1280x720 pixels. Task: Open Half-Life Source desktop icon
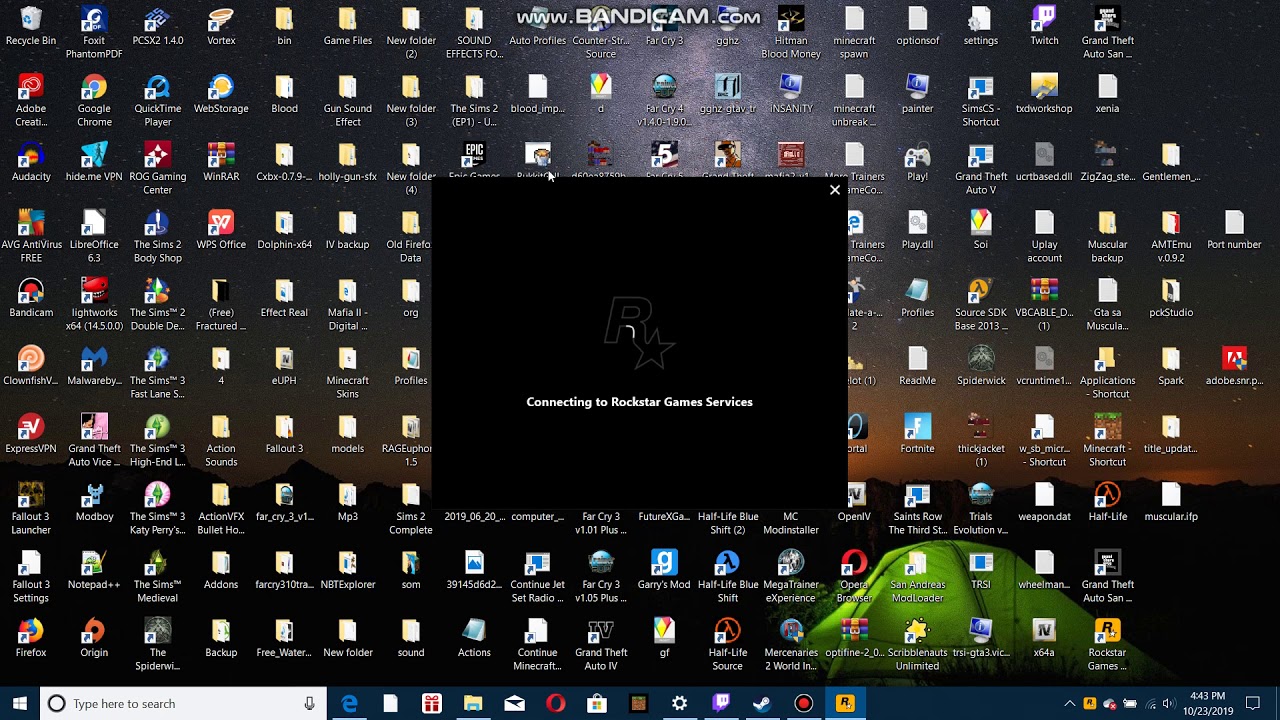pos(727,645)
